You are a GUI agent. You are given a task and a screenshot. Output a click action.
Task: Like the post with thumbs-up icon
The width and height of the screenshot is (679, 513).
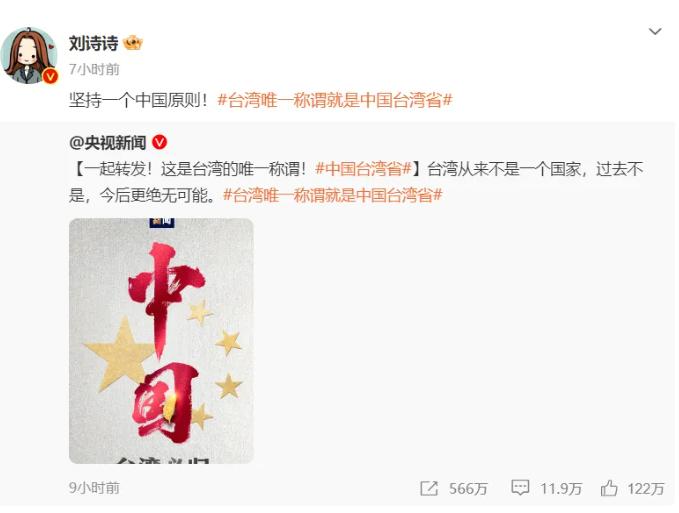coord(609,488)
